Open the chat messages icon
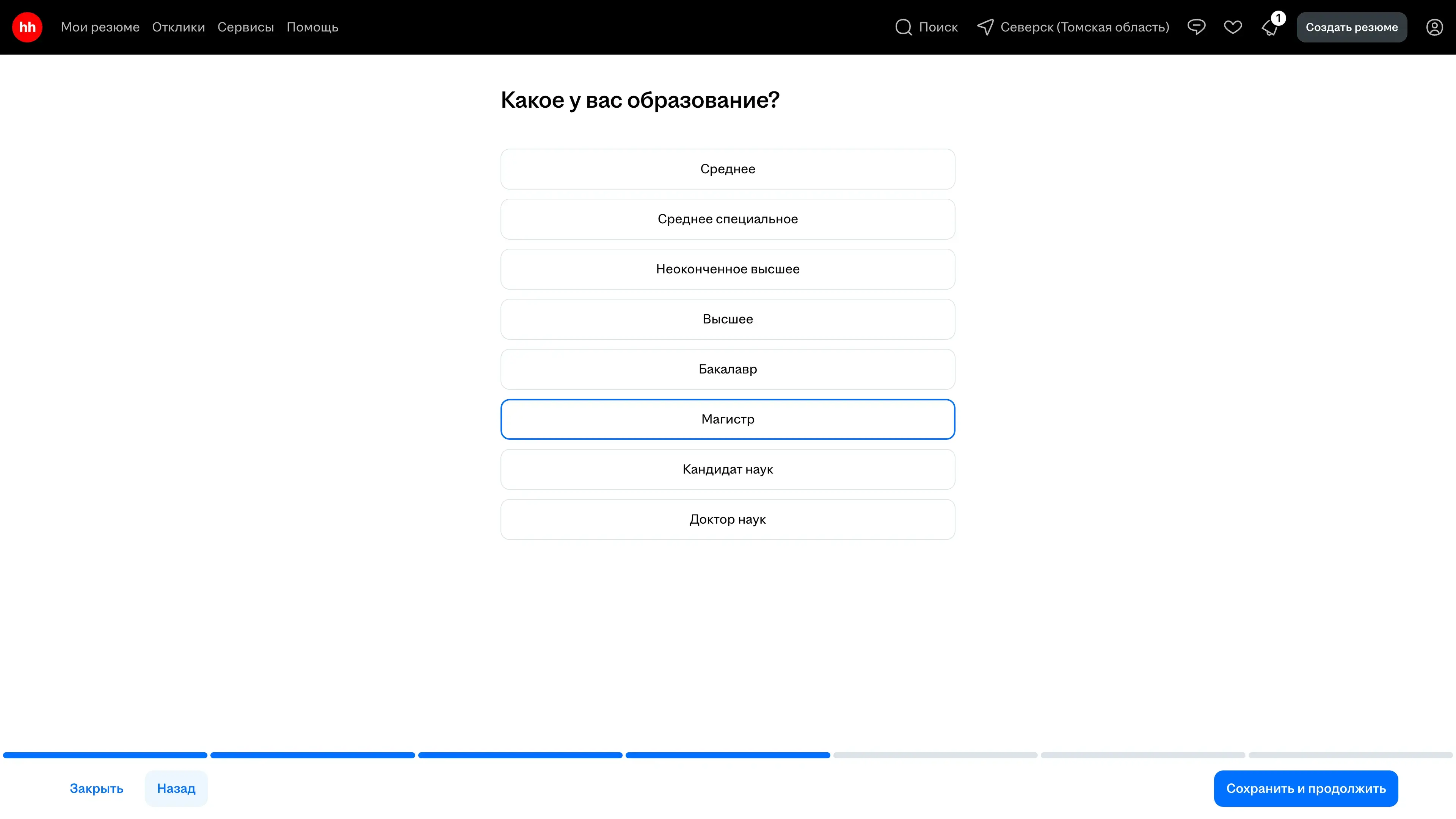The image size is (1456, 819). [1196, 27]
